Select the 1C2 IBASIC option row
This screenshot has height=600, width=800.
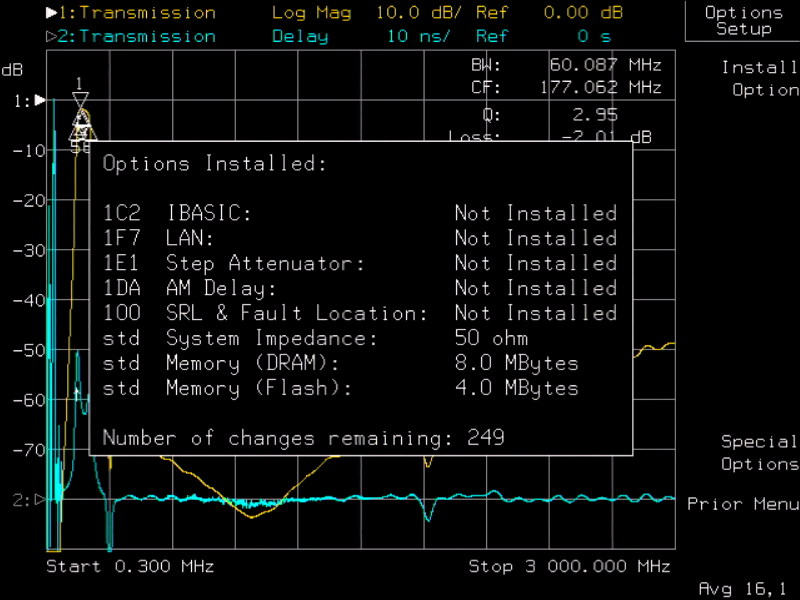359,213
